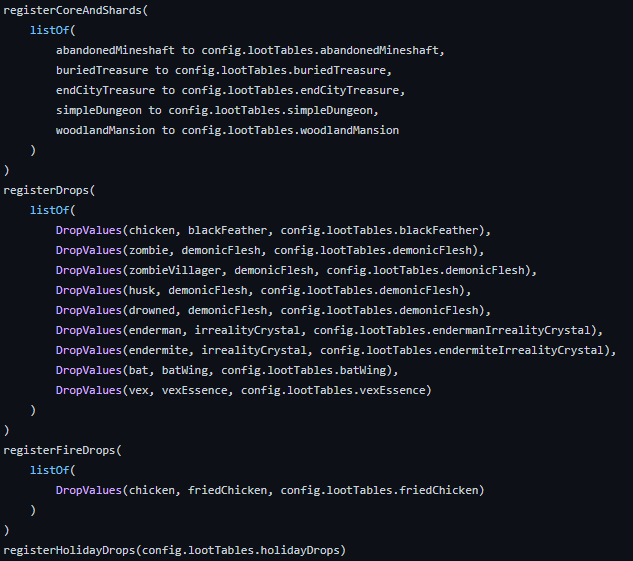
Task: Click listOf under registerDrops
Action: pyautogui.click(x=52, y=210)
